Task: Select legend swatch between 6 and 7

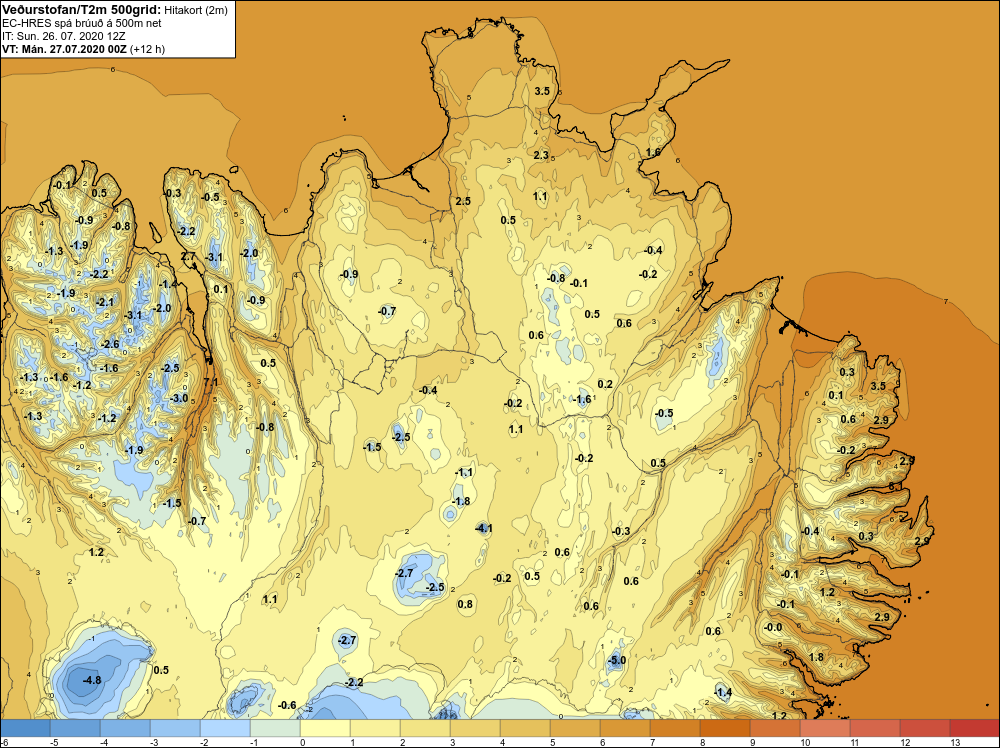Action: point(625,728)
